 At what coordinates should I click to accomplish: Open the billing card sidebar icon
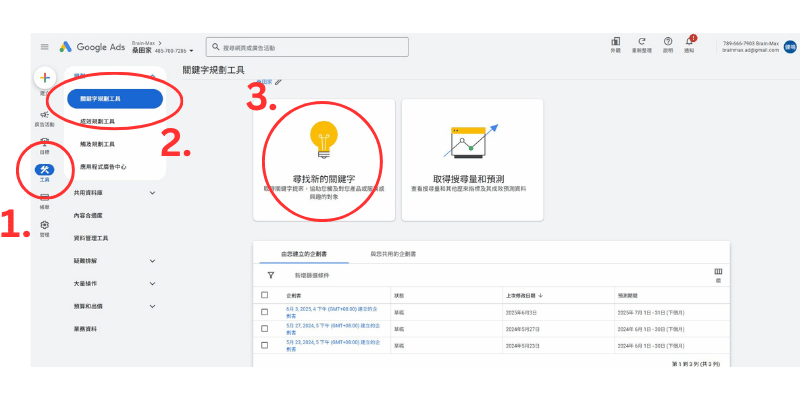pyautogui.click(x=44, y=197)
